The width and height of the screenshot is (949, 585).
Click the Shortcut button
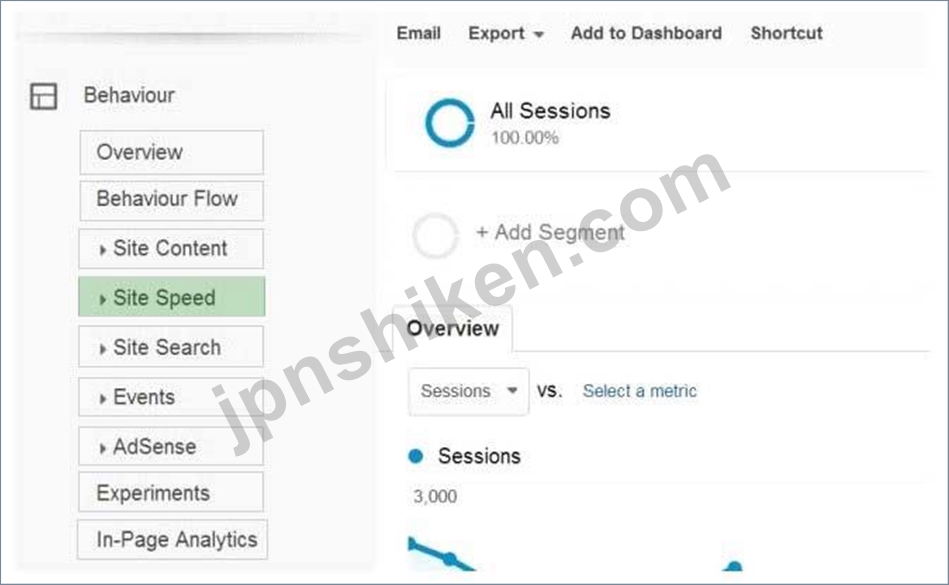(786, 33)
